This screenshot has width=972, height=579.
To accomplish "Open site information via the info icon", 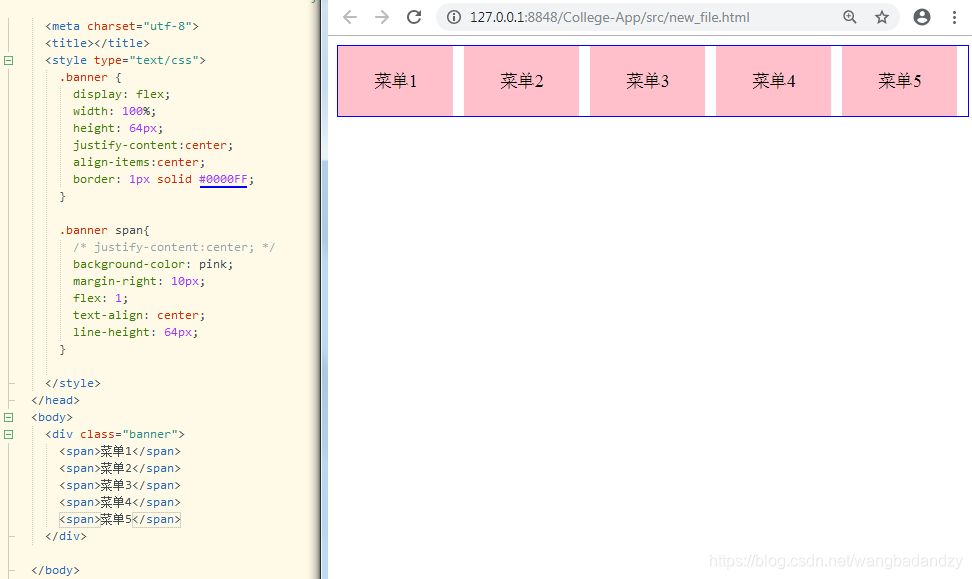I will pos(453,17).
